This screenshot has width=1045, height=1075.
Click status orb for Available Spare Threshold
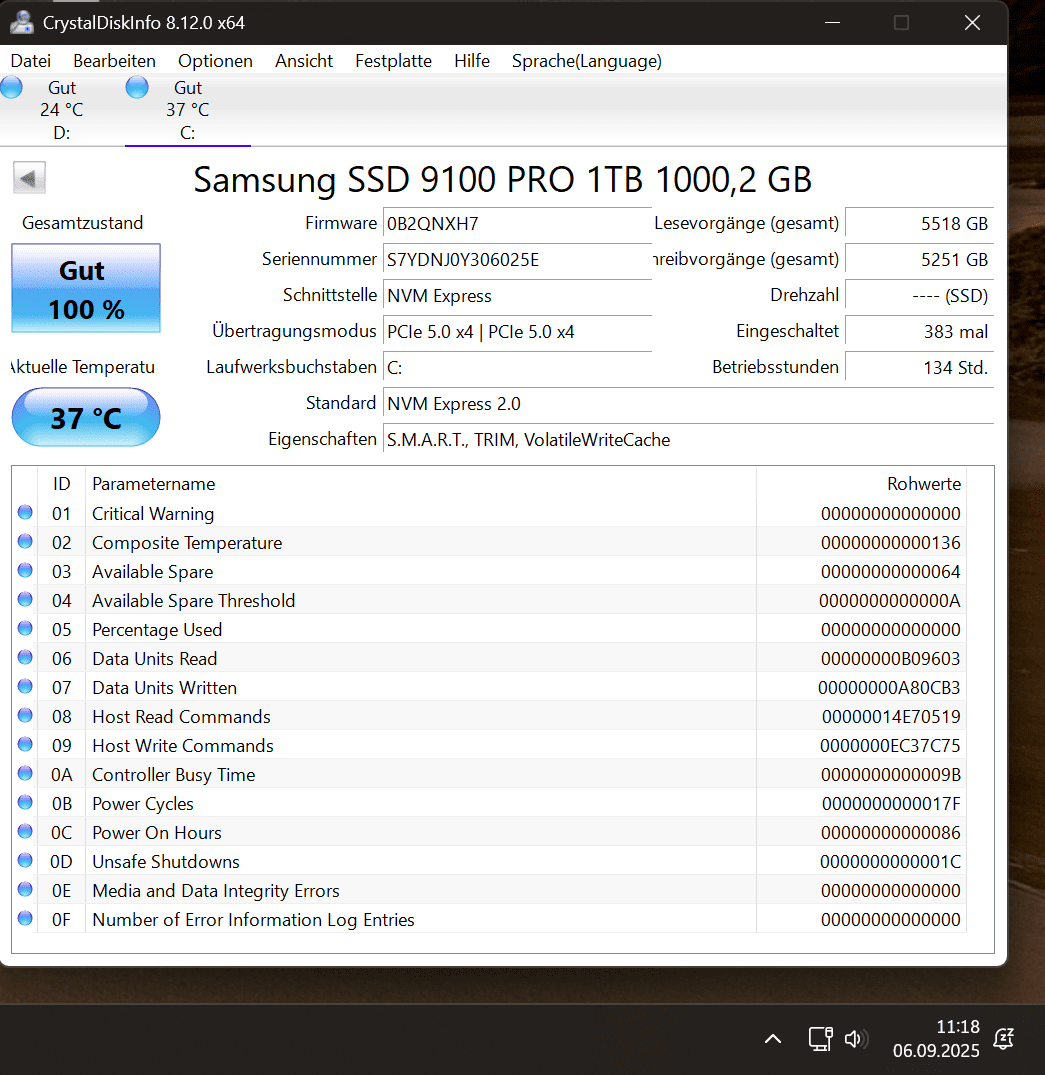(25, 599)
